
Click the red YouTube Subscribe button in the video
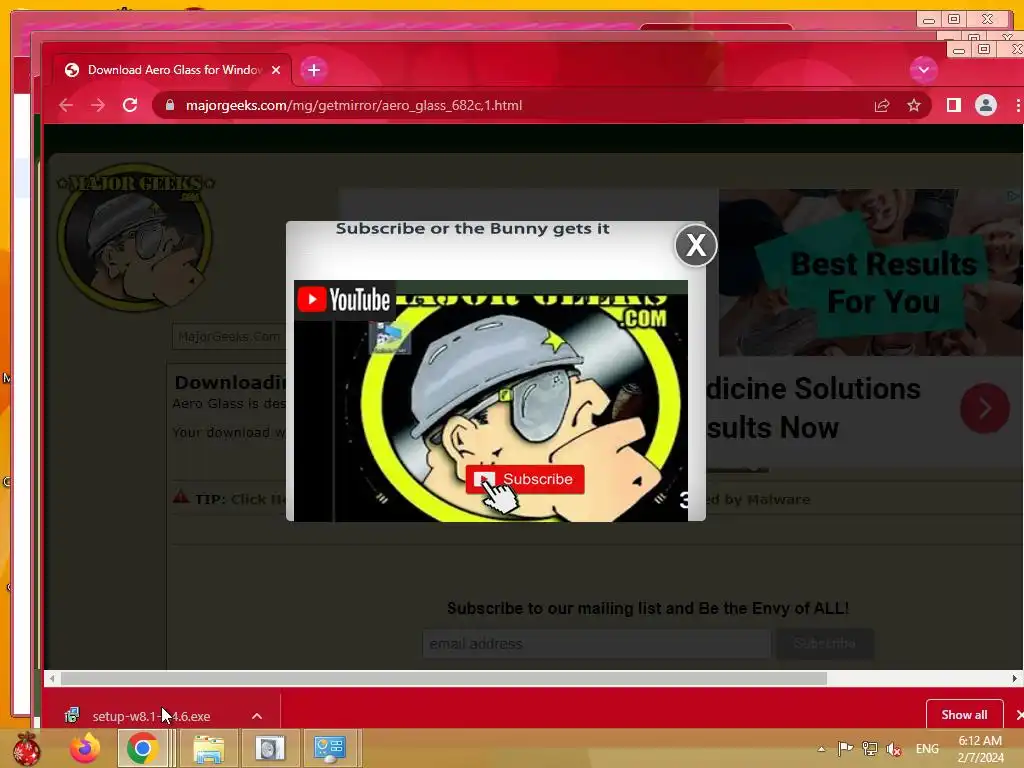[524, 479]
